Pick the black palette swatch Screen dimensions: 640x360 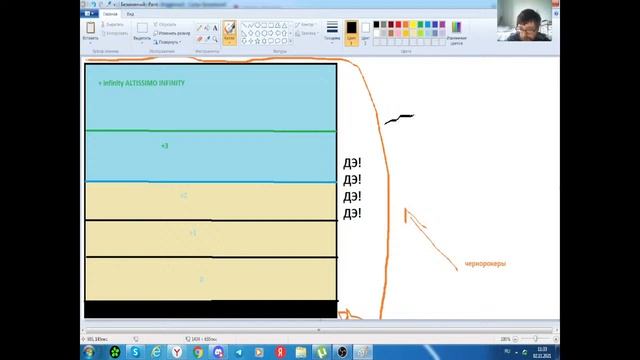376,25
